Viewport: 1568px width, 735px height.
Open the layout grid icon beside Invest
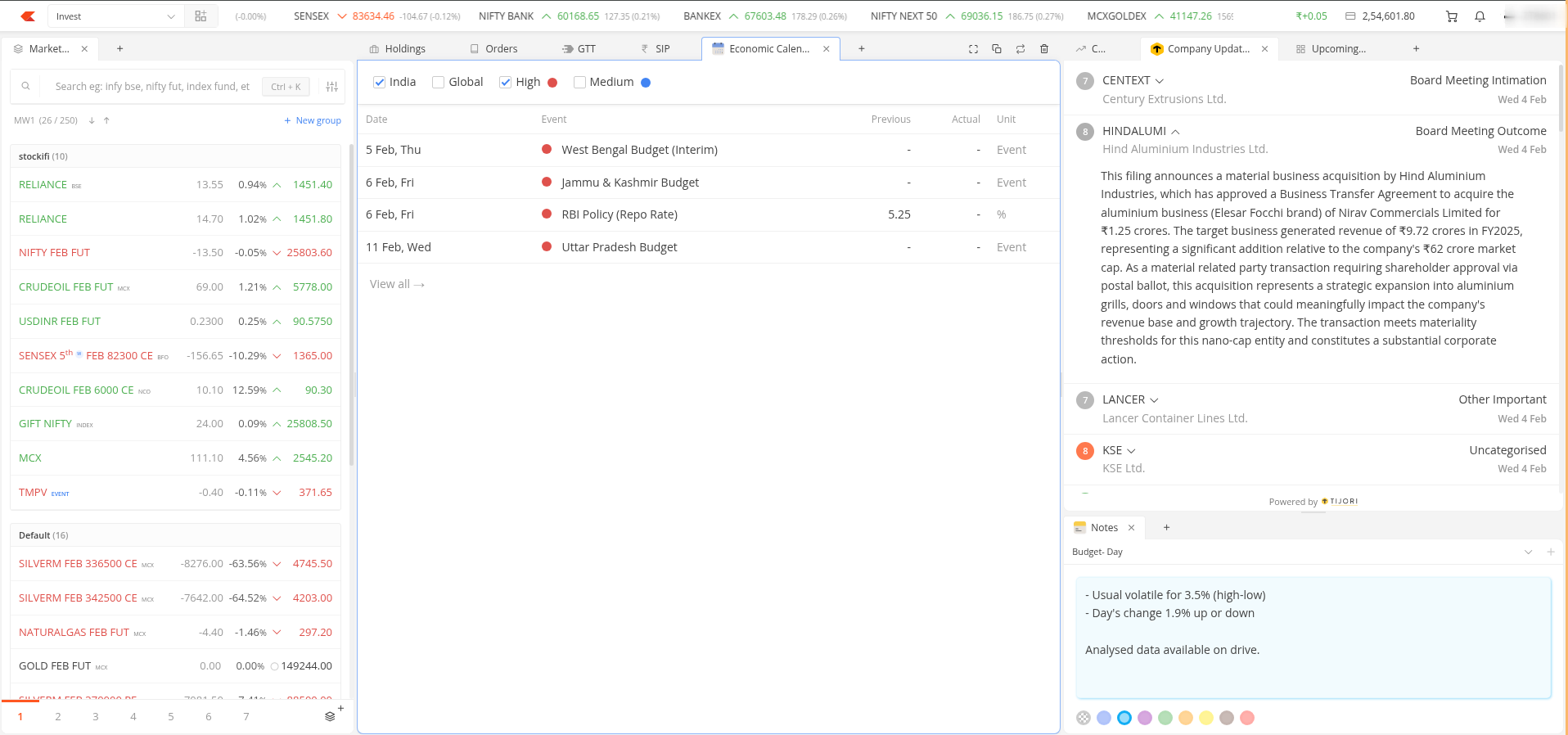coord(201,16)
